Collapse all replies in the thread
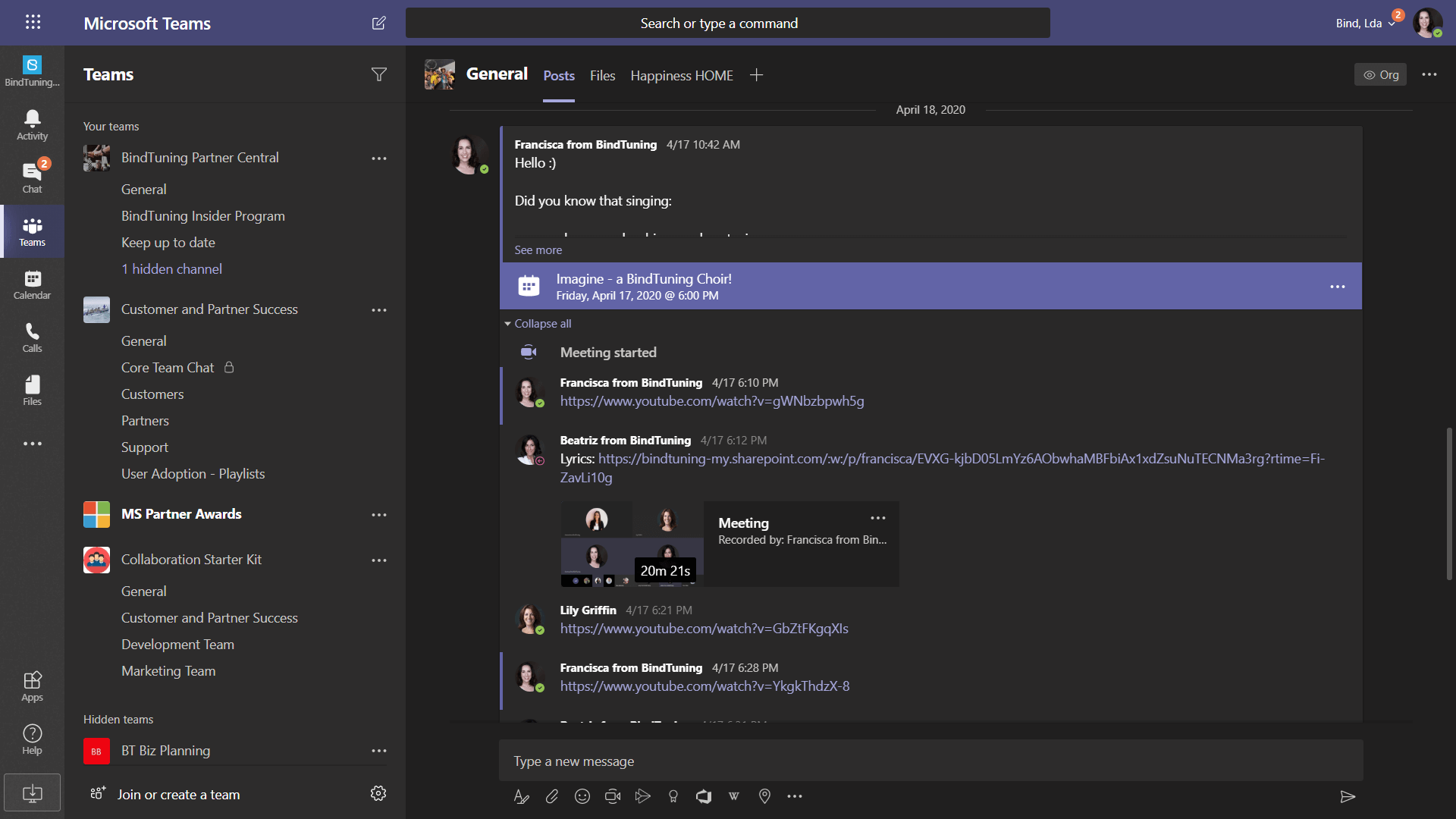The image size is (1456, 819). (538, 324)
